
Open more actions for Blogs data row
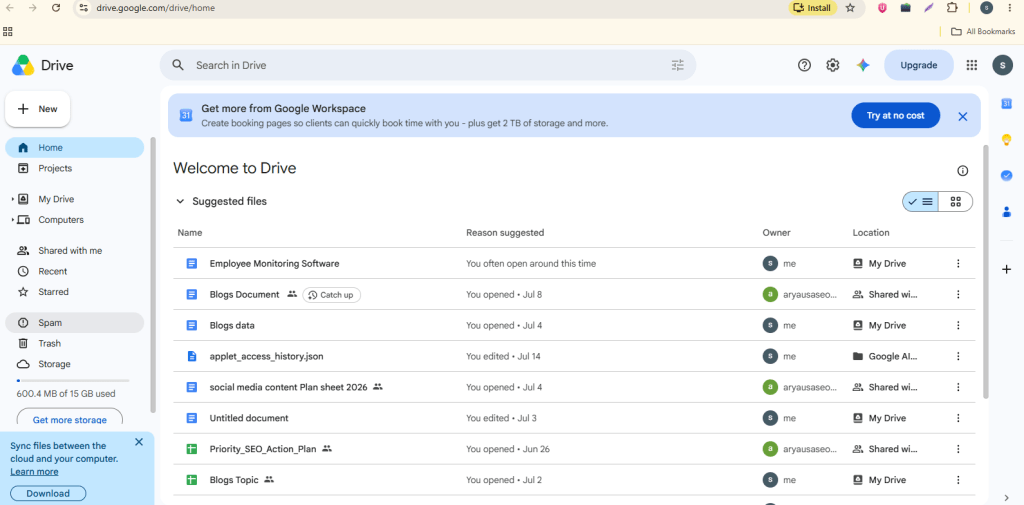tap(957, 325)
